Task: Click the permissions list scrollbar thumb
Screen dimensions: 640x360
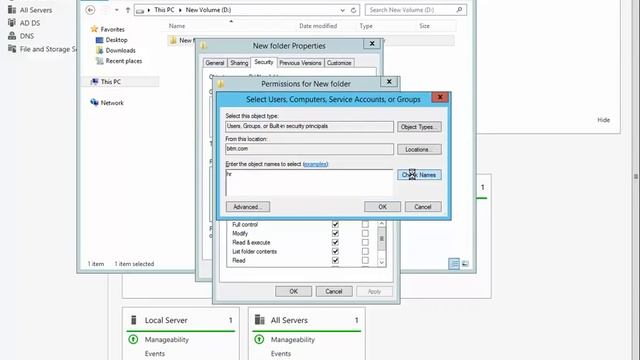Action: [x=382, y=239]
